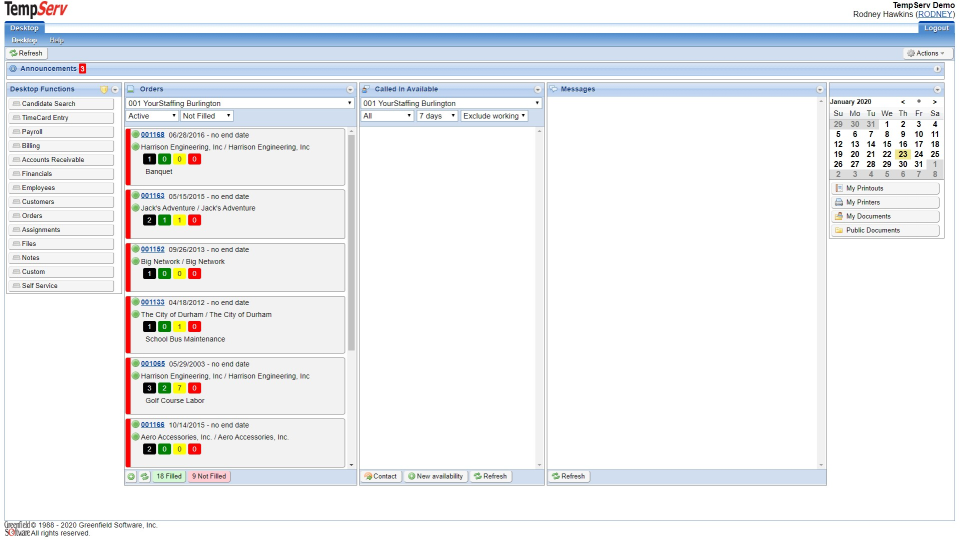Image resolution: width=960 pixels, height=540 pixels.
Task: Click the Orders panel refresh icon
Action: [144, 476]
